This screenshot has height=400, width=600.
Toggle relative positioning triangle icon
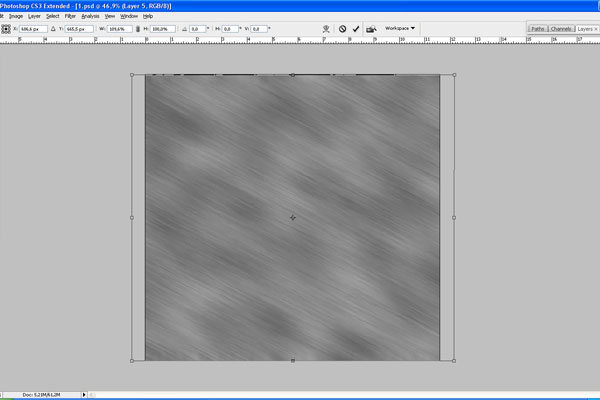[x=57, y=29]
